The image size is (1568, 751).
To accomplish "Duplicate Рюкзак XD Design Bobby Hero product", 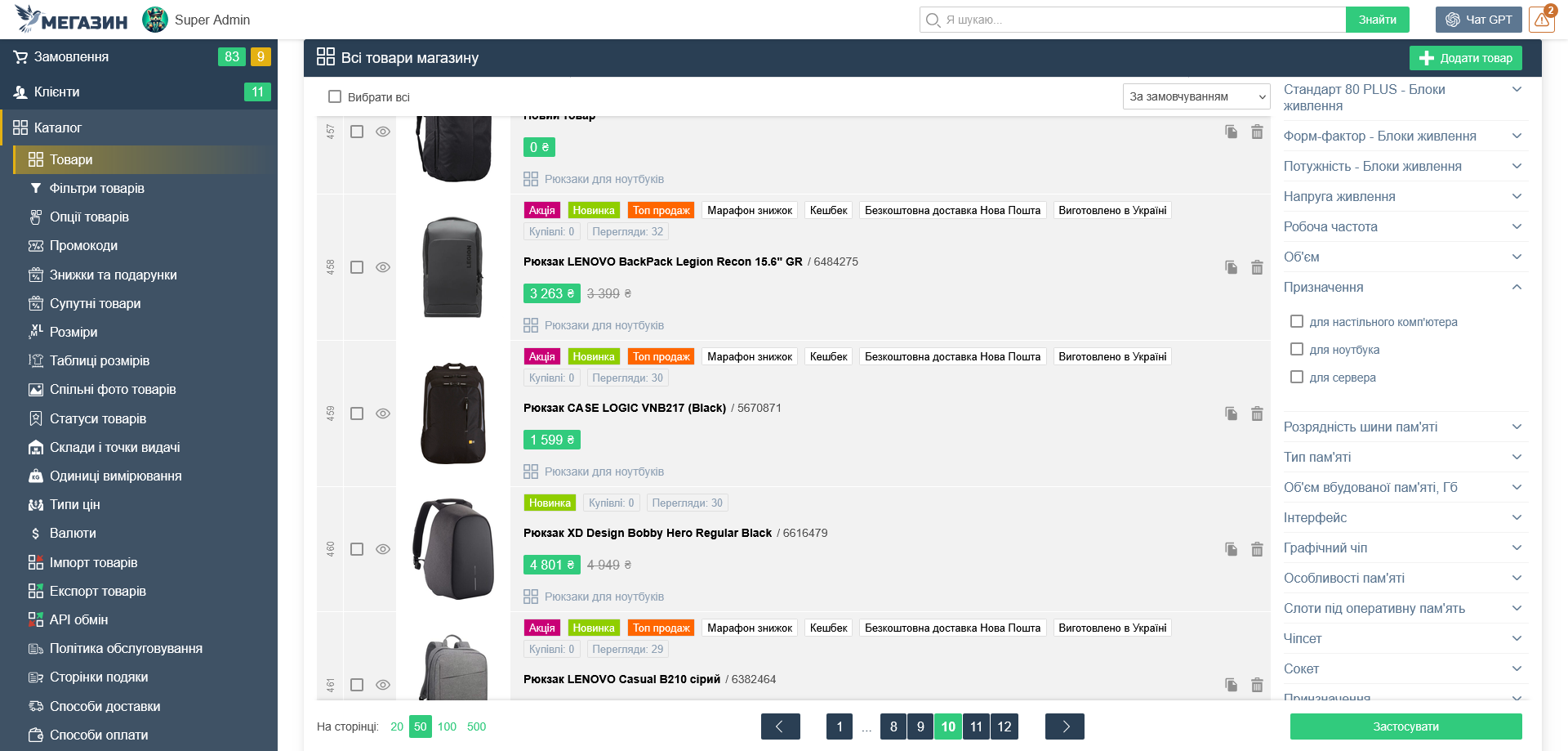I will [1231, 549].
